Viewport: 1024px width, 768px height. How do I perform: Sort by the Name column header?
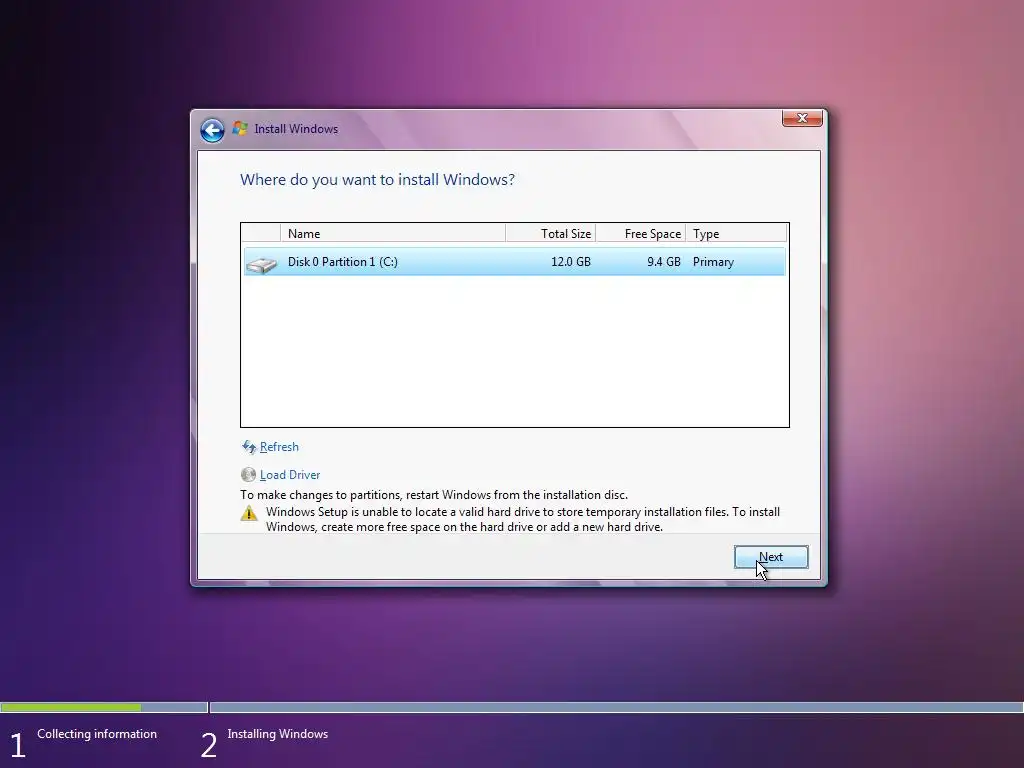392,233
